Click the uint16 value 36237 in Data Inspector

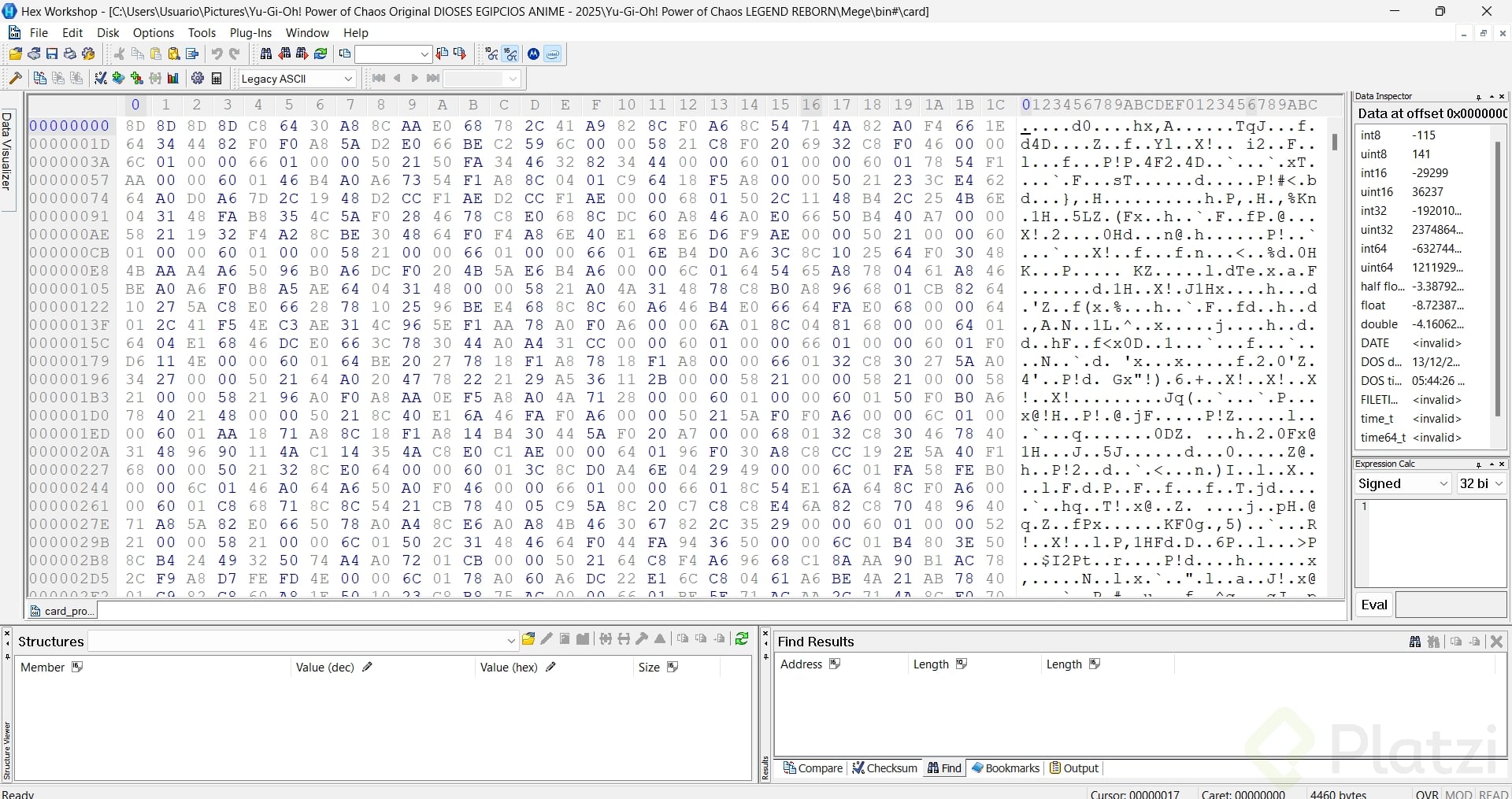[1428, 192]
